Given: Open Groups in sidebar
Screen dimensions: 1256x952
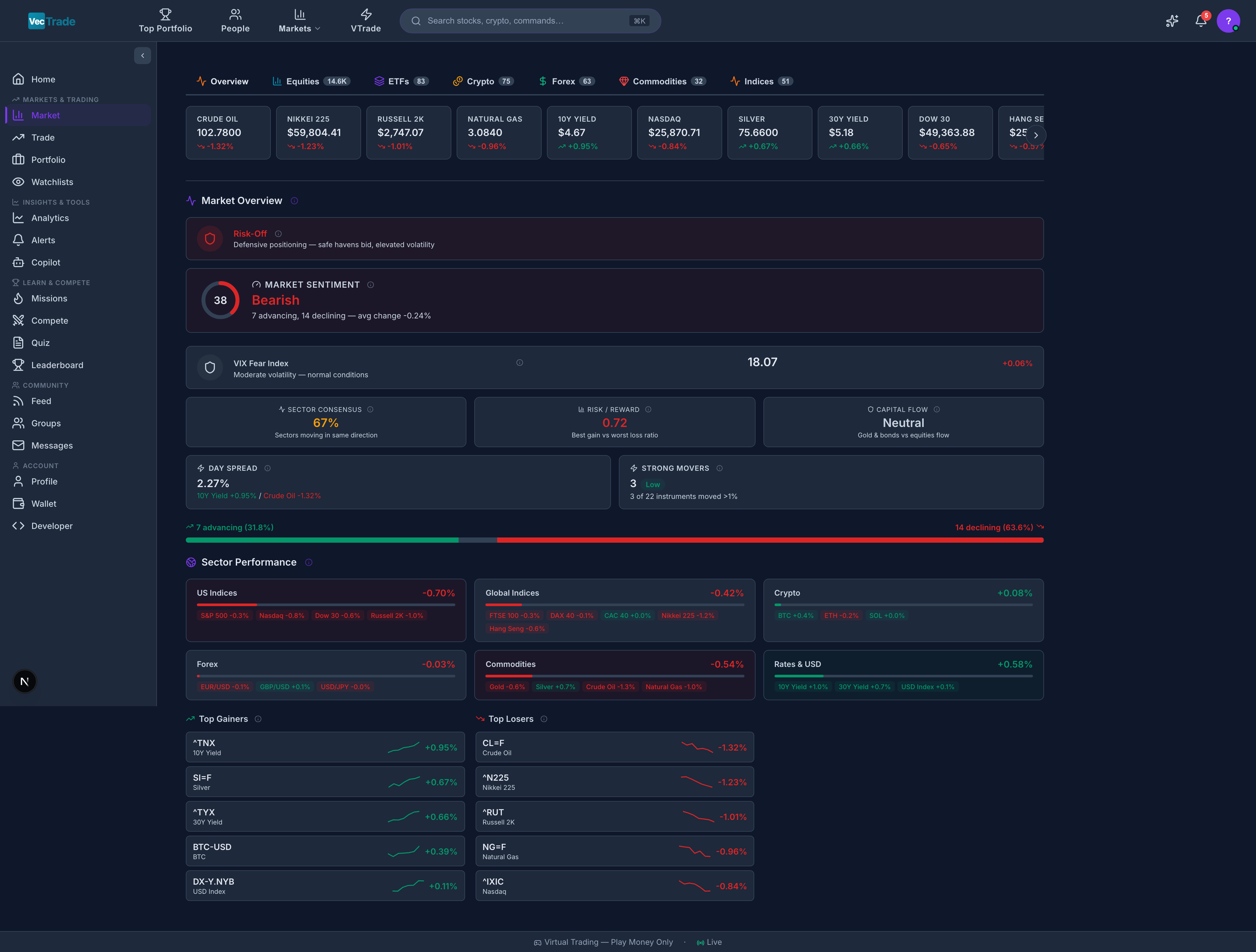Looking at the screenshot, I should click(x=78, y=423).
